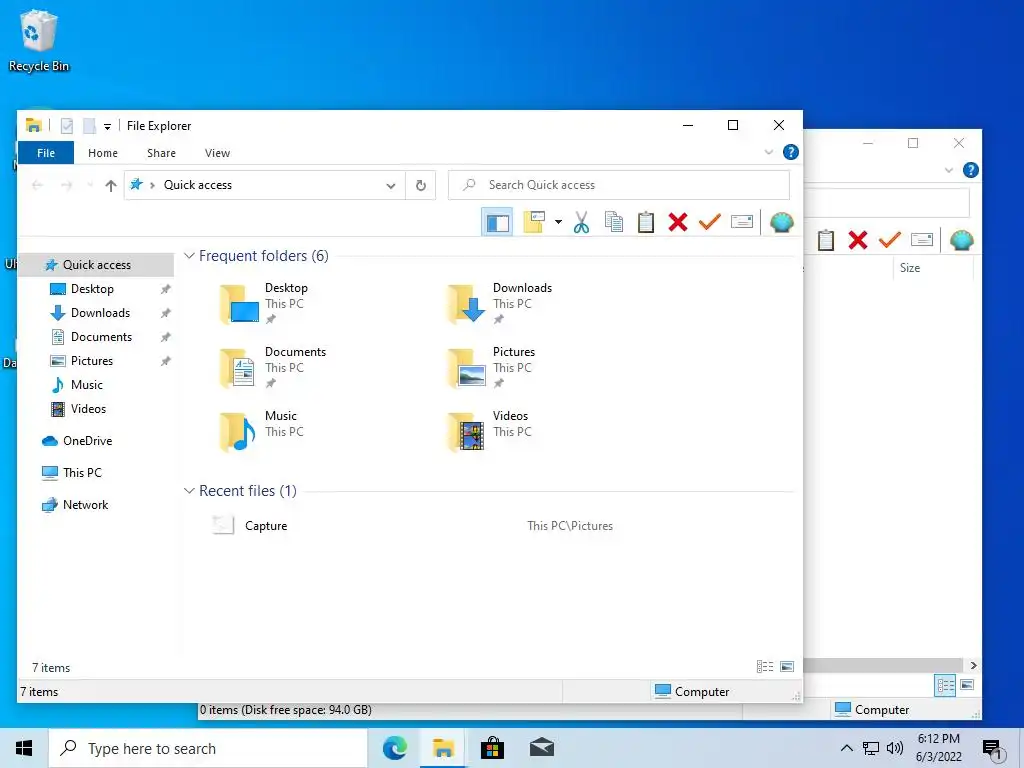
Task: Select Quick access in the navigation pane
Action: 97,264
